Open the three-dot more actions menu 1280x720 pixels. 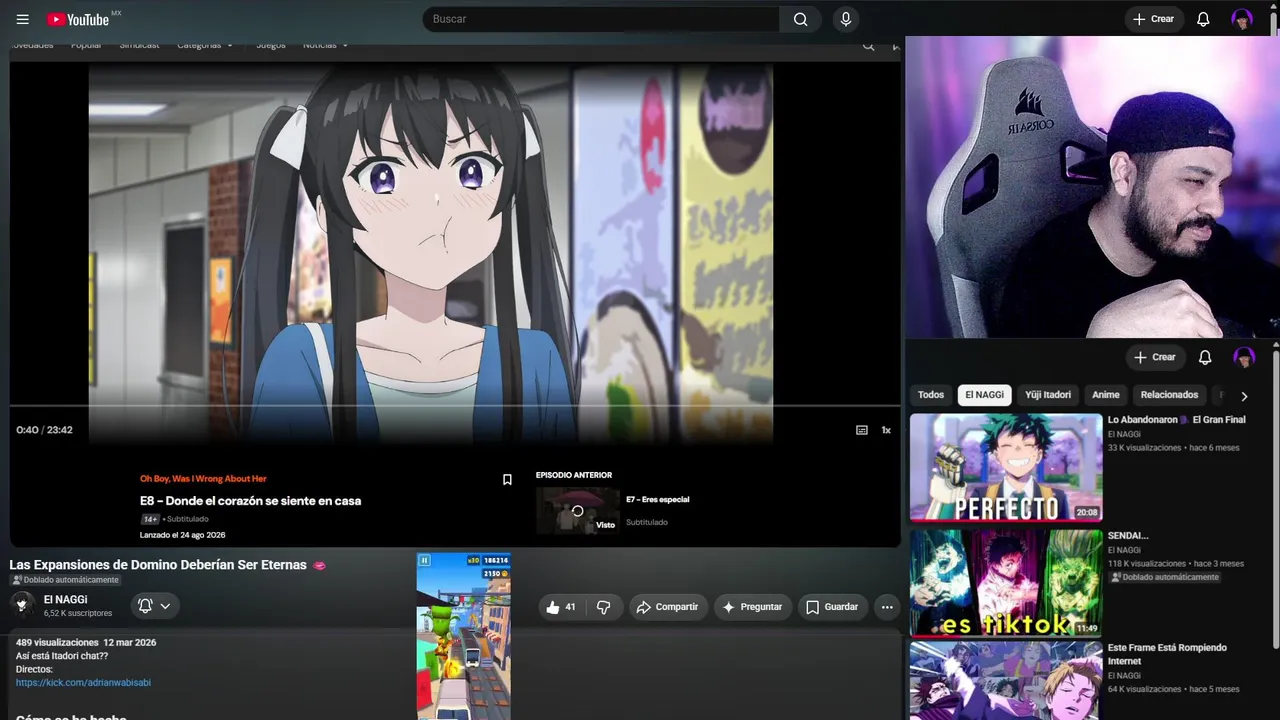point(887,607)
